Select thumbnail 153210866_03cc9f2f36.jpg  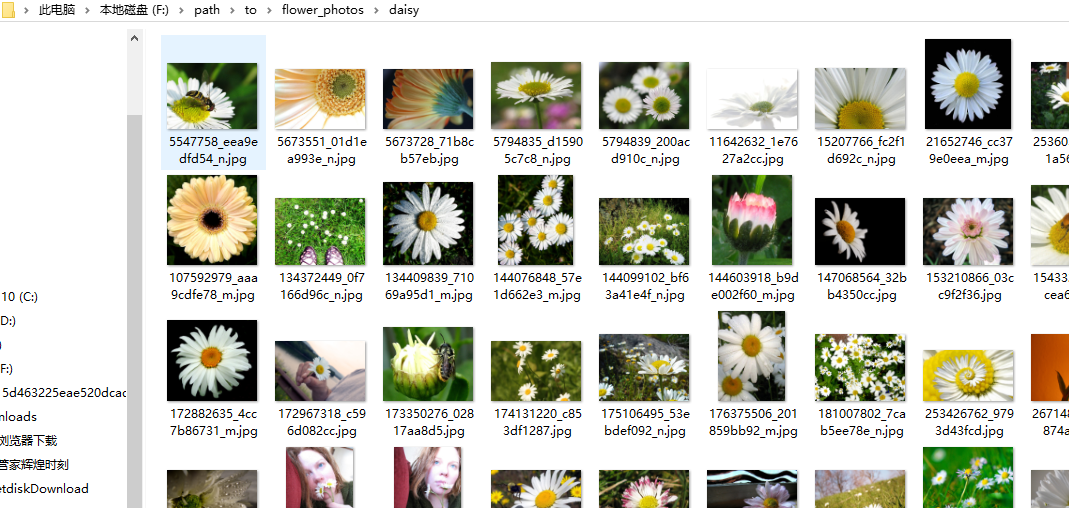(x=968, y=232)
